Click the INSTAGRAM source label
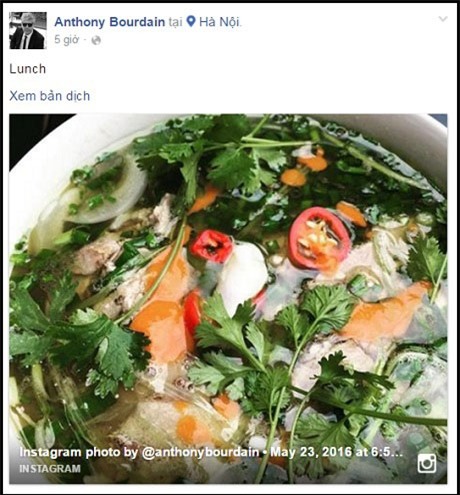The width and height of the screenshot is (460, 495). 50,469
